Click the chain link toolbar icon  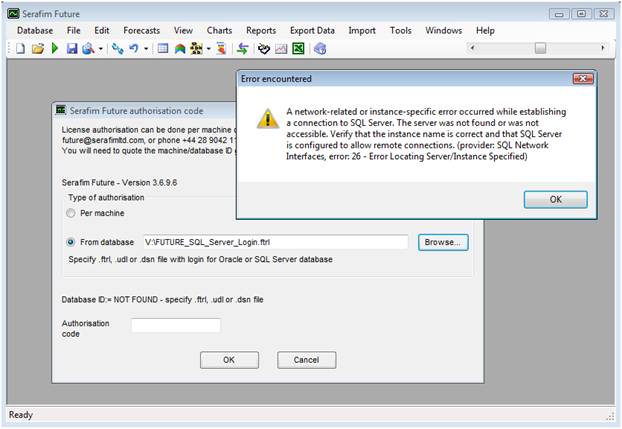(118, 49)
